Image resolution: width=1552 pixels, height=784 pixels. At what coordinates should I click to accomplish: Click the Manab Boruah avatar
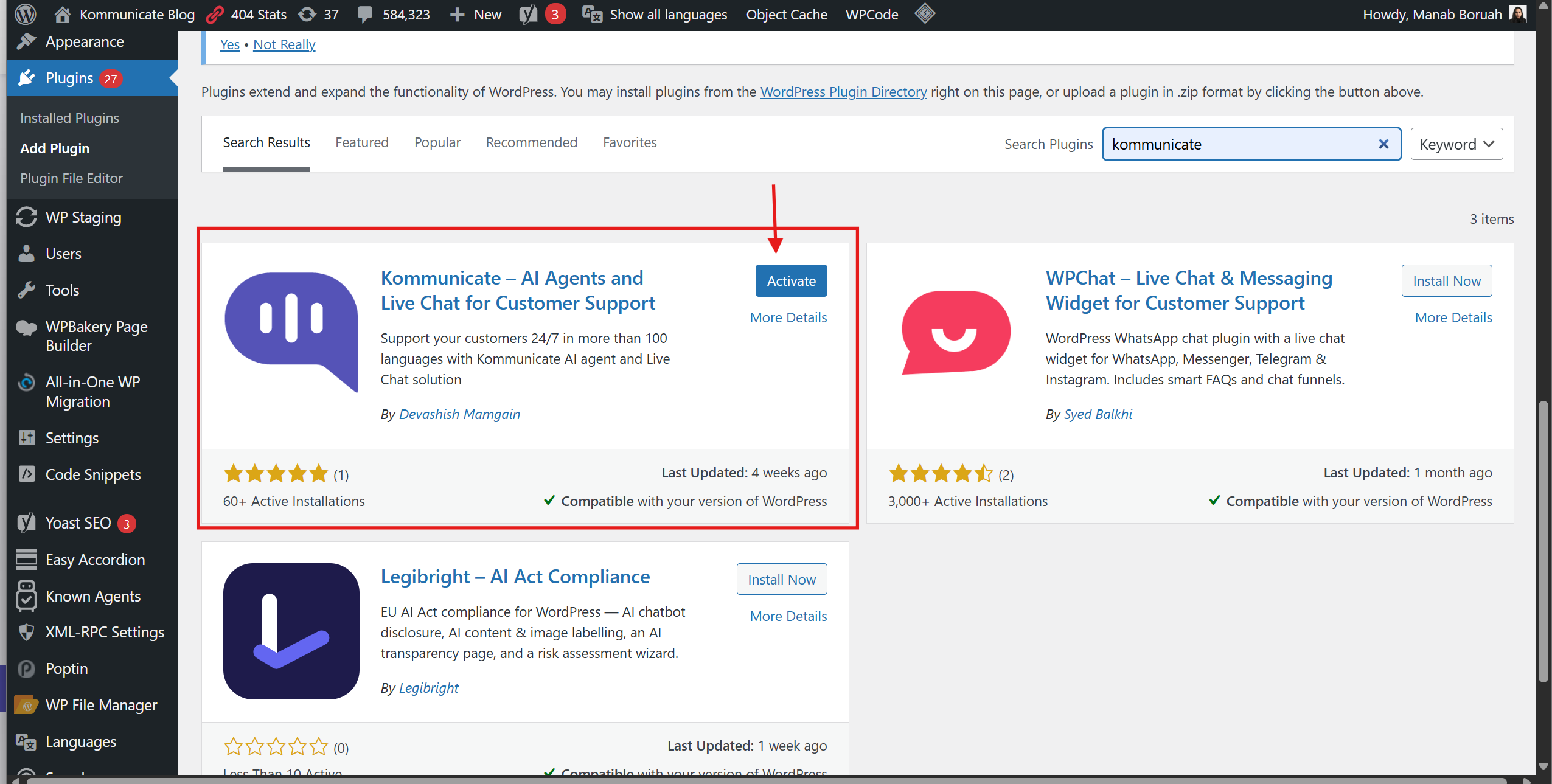1517,14
